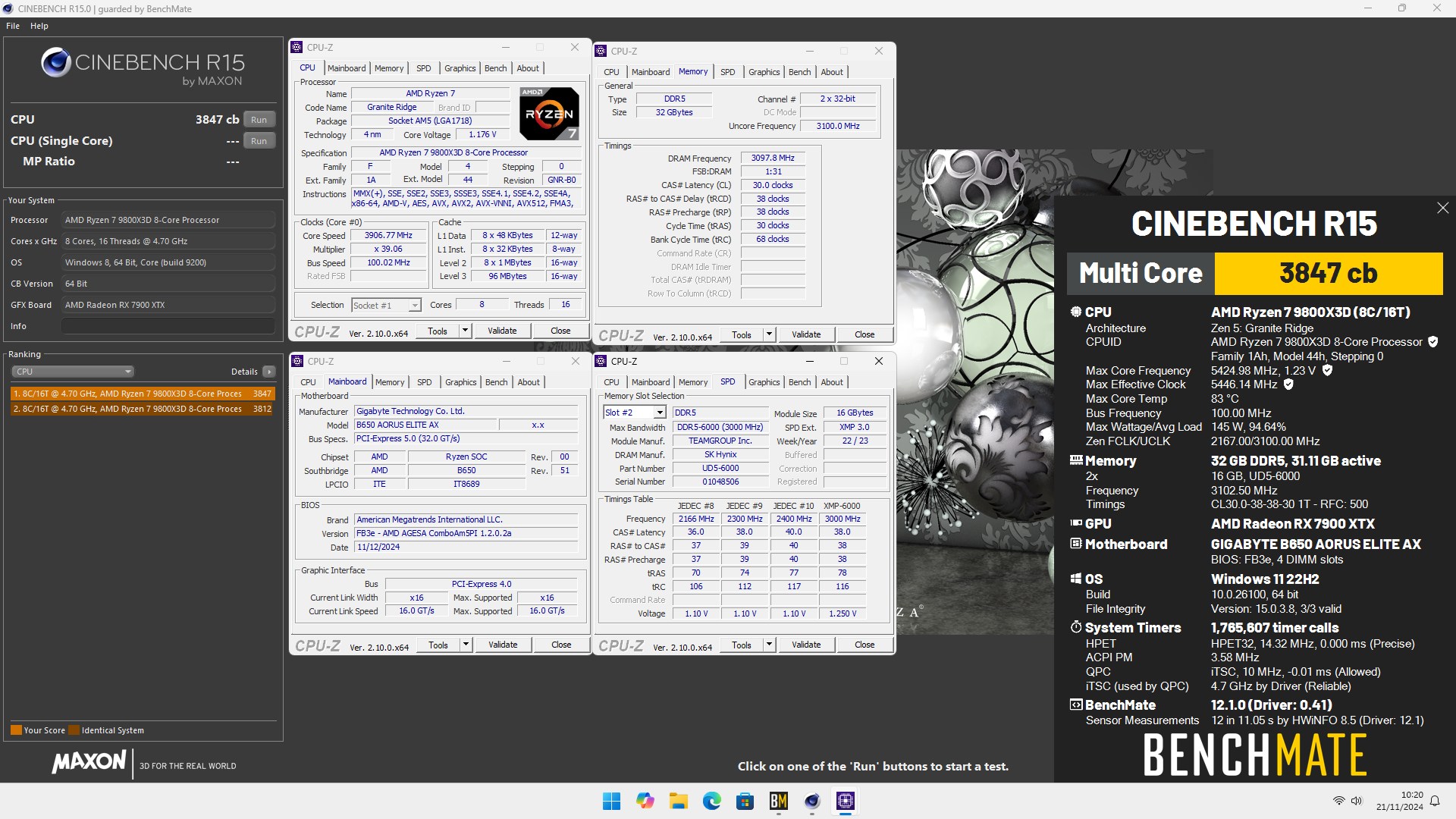Switch to BenchMate app in taskbar
The width and height of the screenshot is (1456, 819).
[x=779, y=801]
